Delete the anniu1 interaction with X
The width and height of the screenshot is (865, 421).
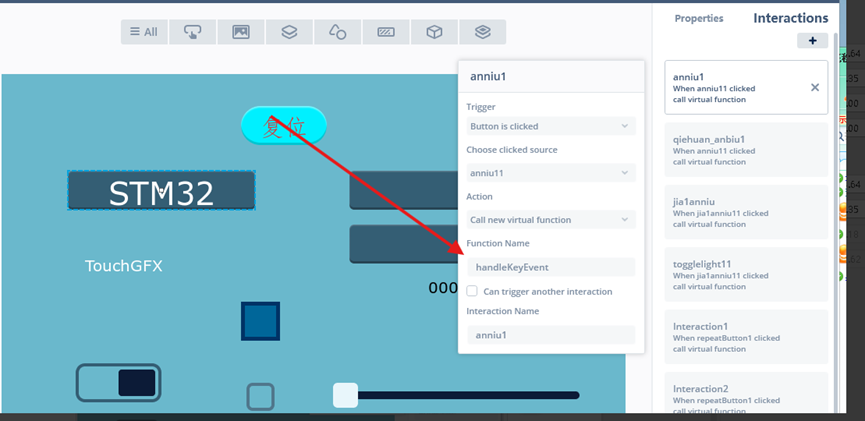click(x=815, y=87)
